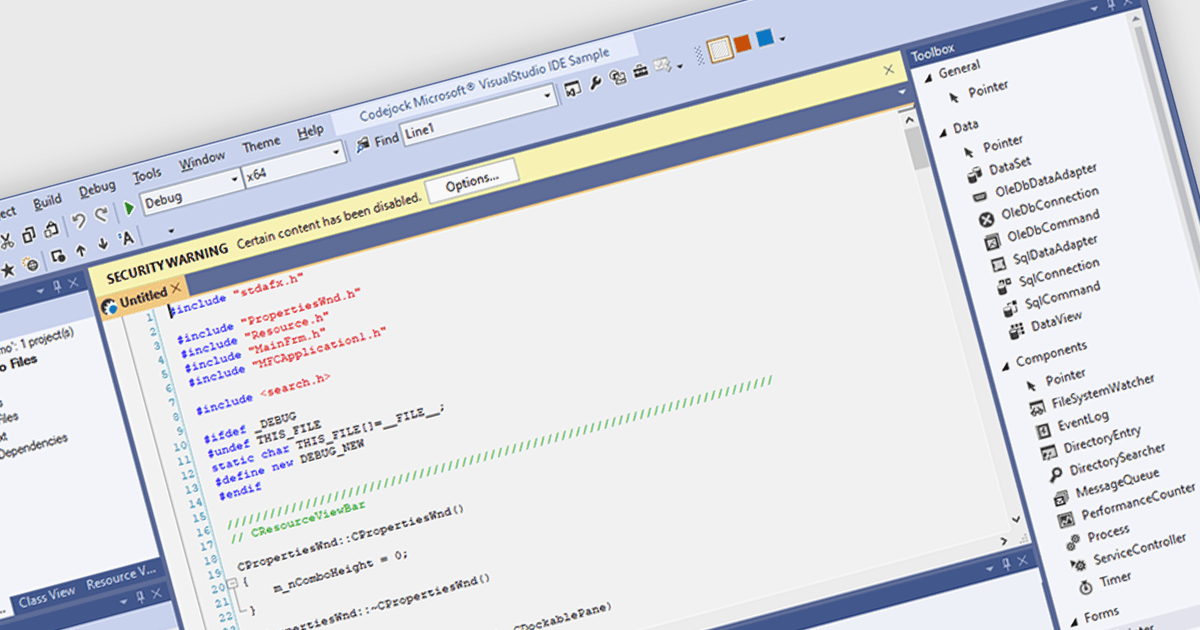The image size is (1200, 630).
Task: Click the font size 'A' icon
Action: tap(126, 237)
